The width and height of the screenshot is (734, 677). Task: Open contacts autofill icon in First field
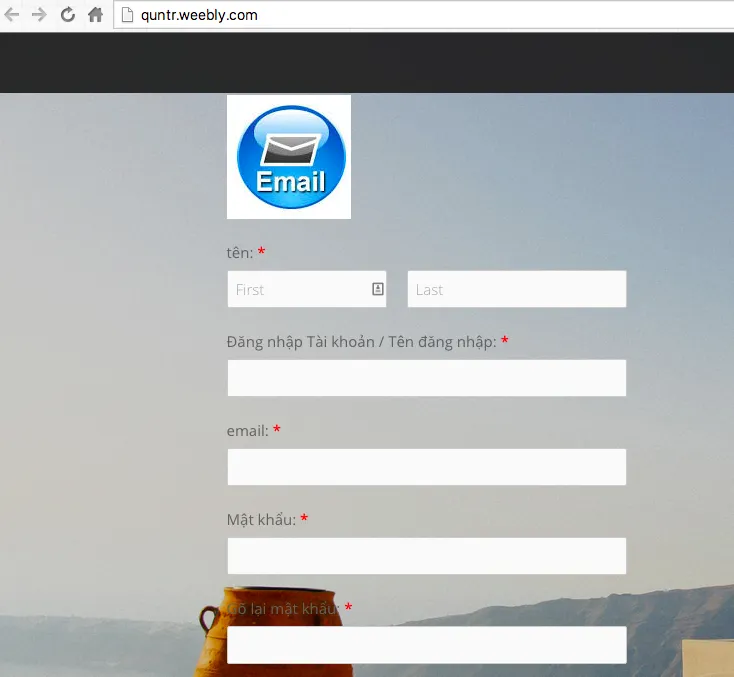pos(378,289)
